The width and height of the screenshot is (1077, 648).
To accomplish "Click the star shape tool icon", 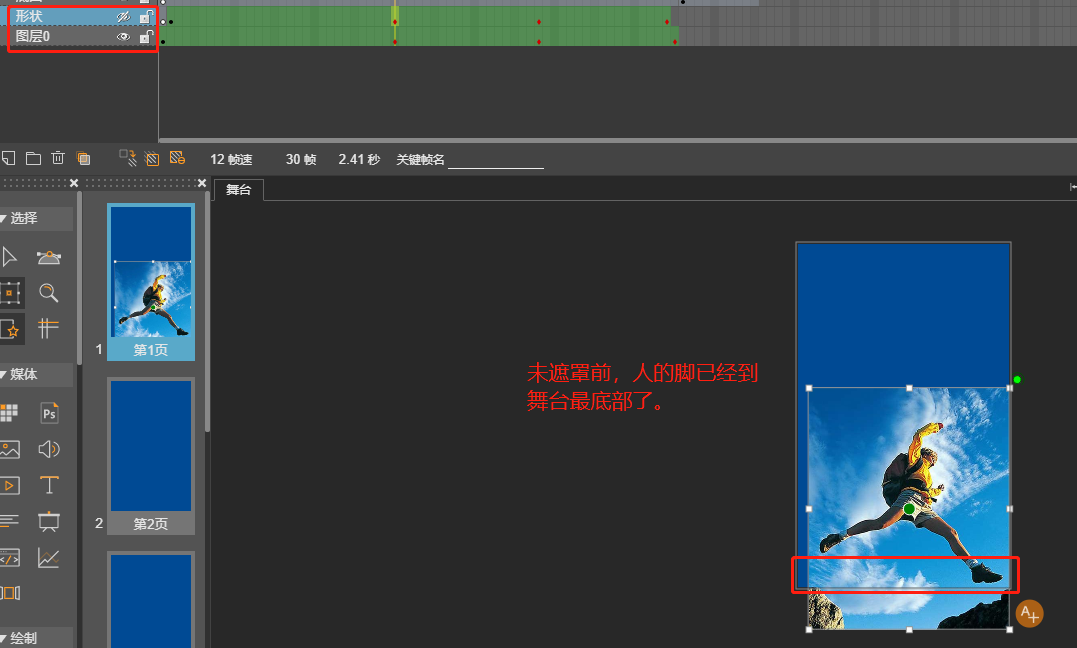I will click(10, 328).
